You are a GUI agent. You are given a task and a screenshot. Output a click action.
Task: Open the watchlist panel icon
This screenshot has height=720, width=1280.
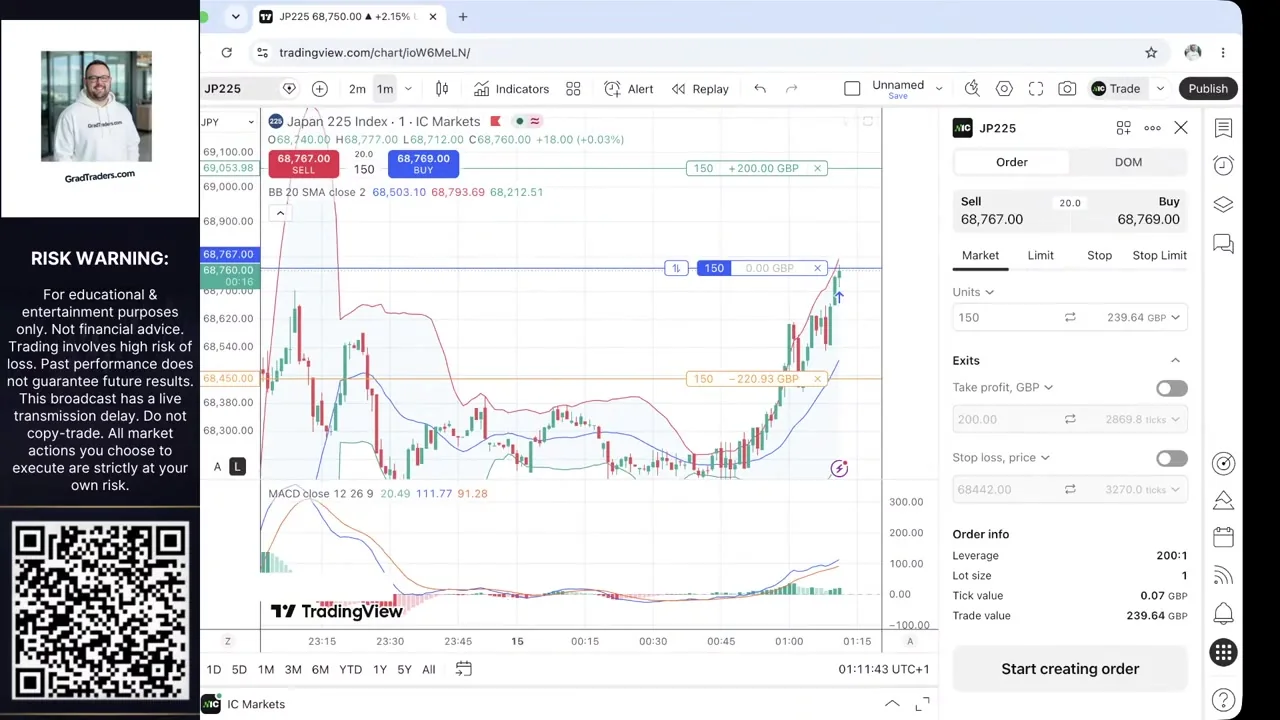(x=1223, y=128)
